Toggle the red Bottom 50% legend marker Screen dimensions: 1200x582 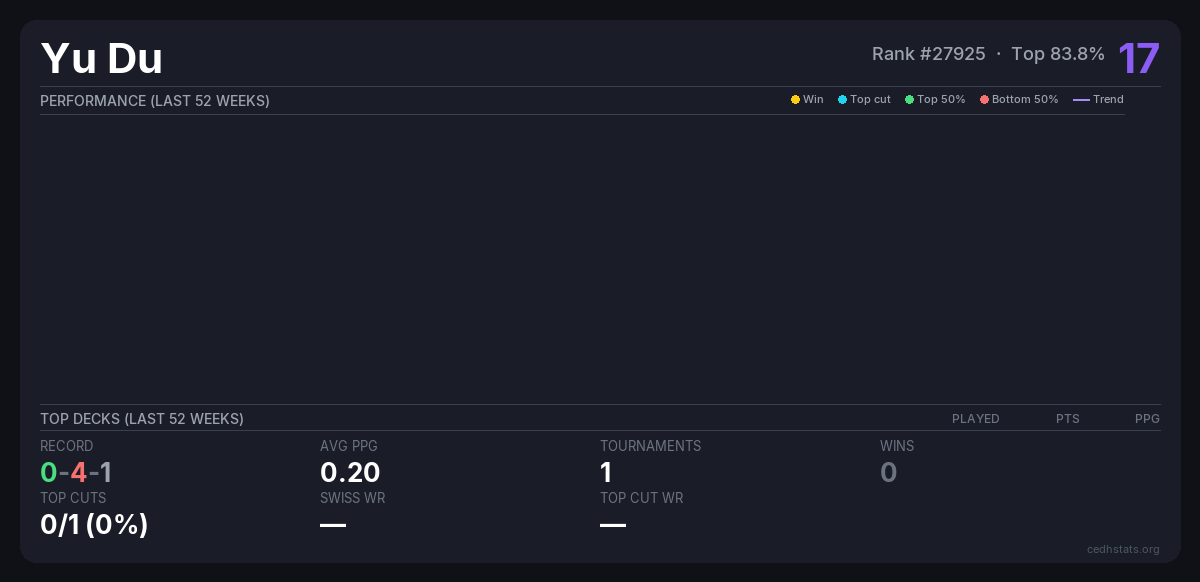click(x=984, y=100)
